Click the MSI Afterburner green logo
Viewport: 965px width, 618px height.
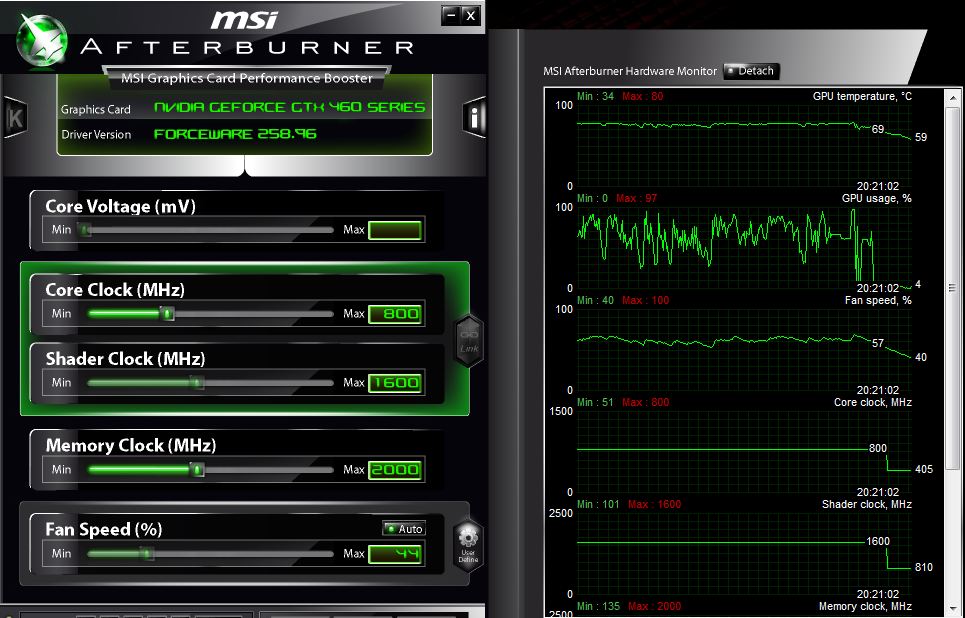tap(42, 41)
